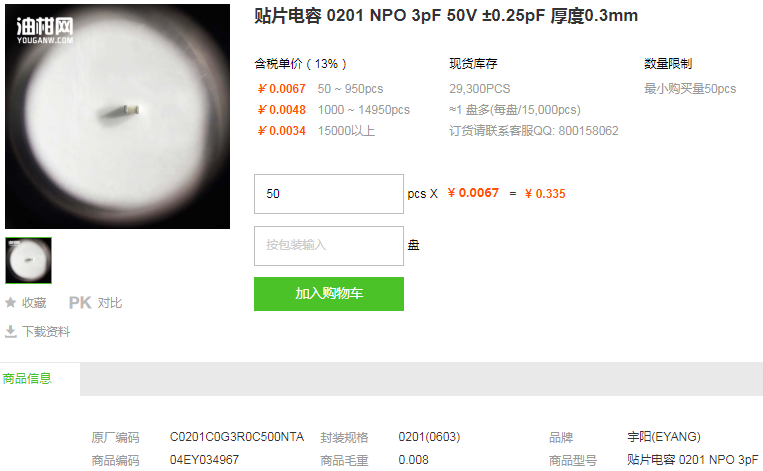Click the brand name 宇阳(EYANG)

(x=664, y=437)
